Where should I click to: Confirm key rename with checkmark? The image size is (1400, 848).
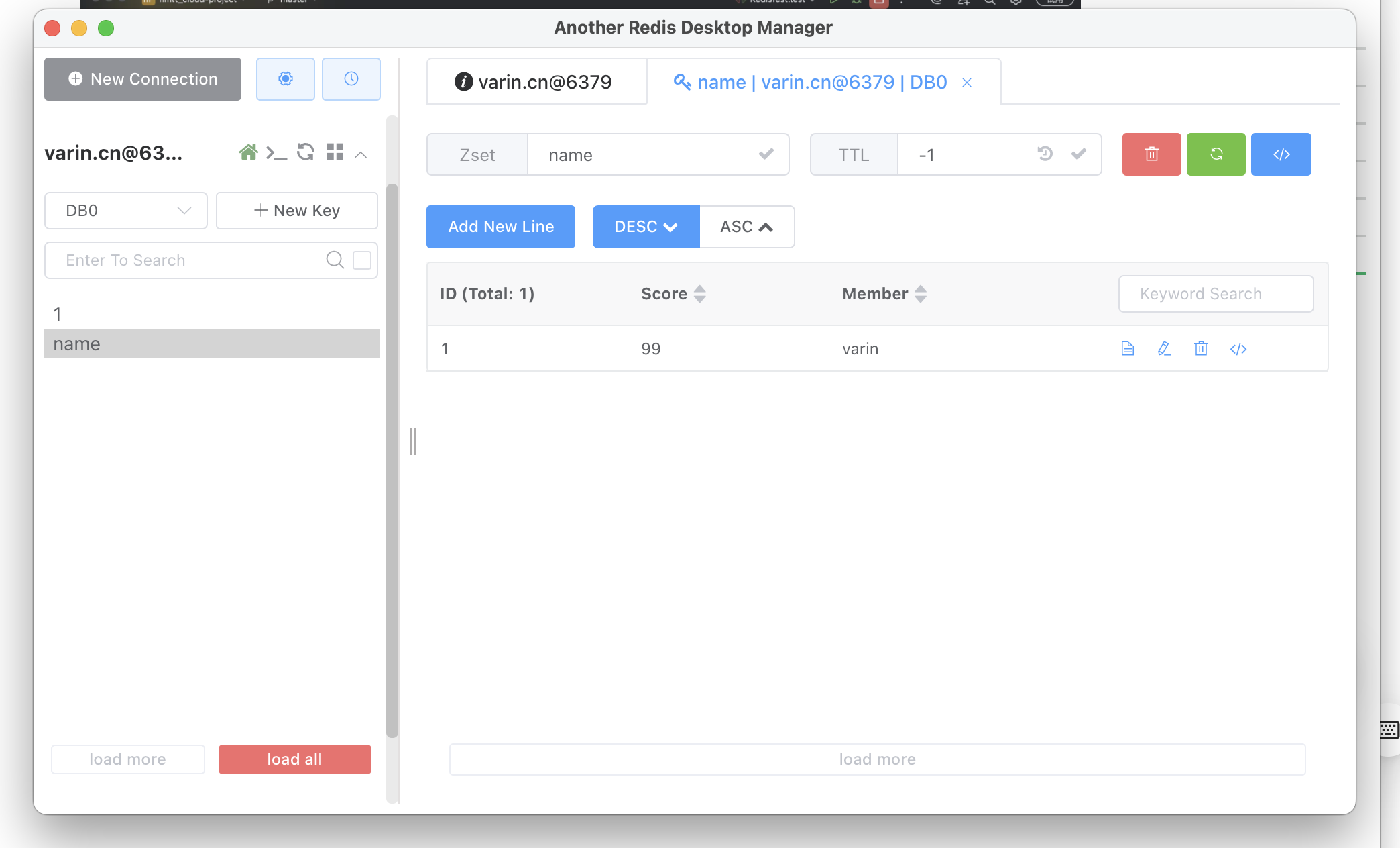(766, 154)
